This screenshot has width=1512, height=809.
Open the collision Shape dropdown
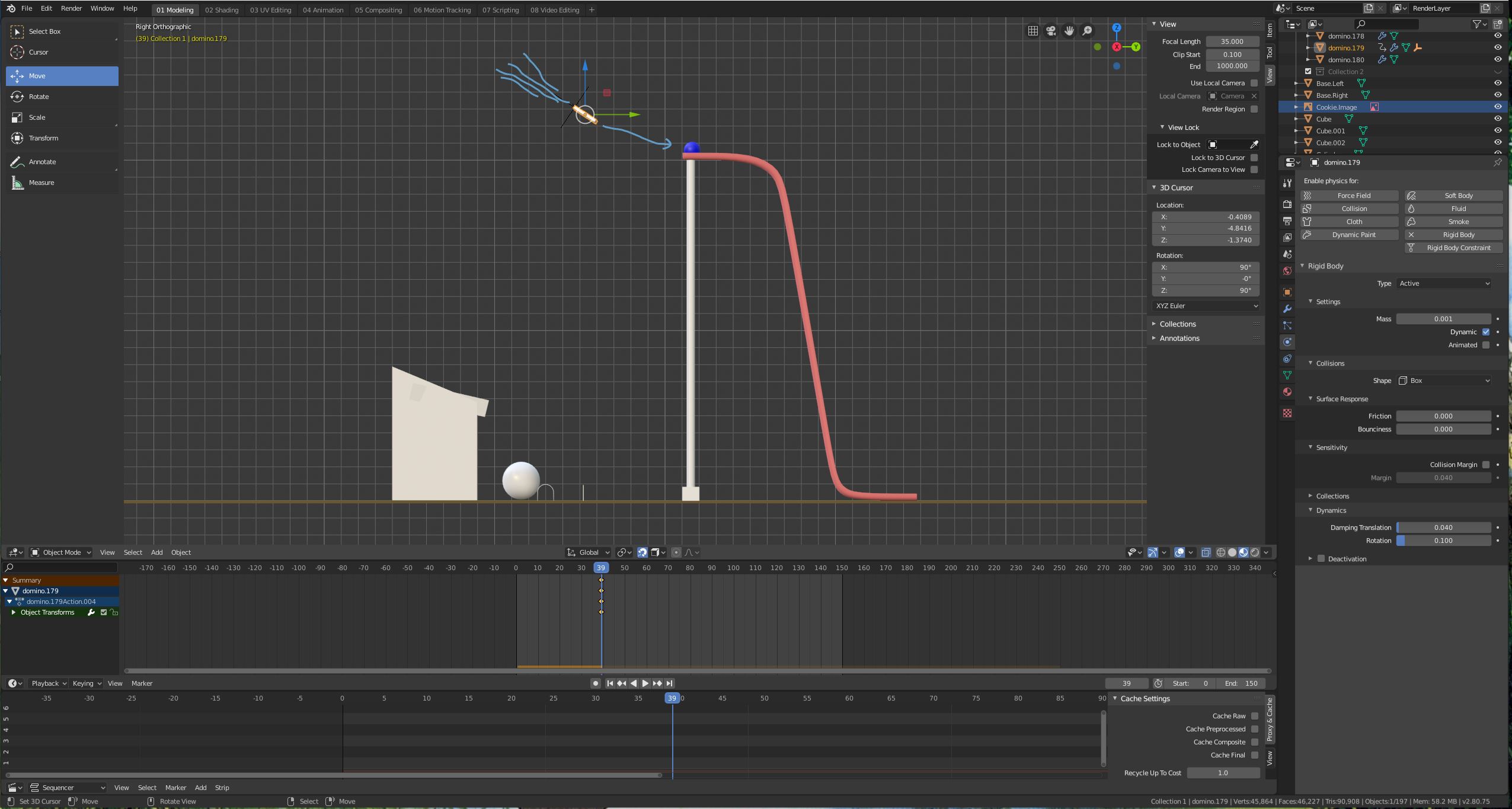1444,380
